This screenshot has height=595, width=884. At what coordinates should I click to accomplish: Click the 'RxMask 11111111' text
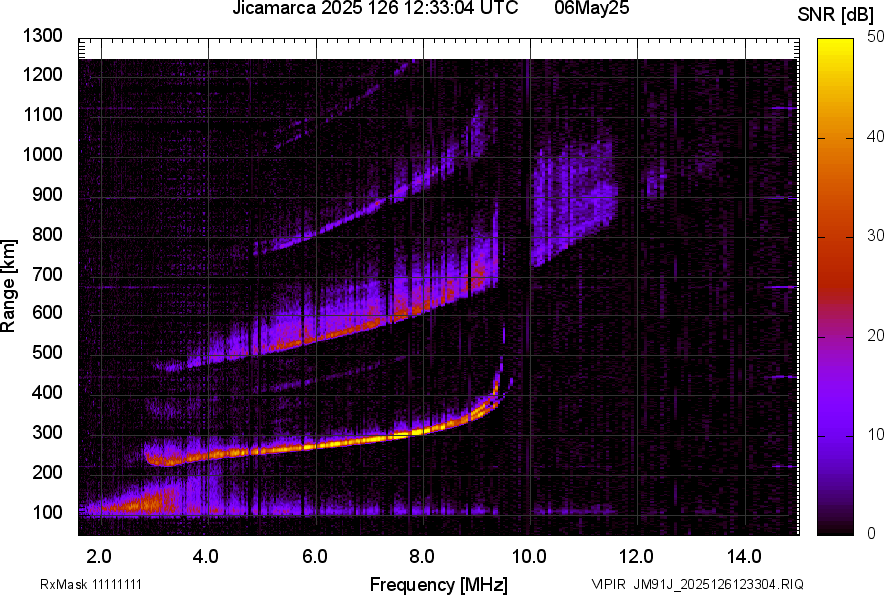(x=91, y=584)
